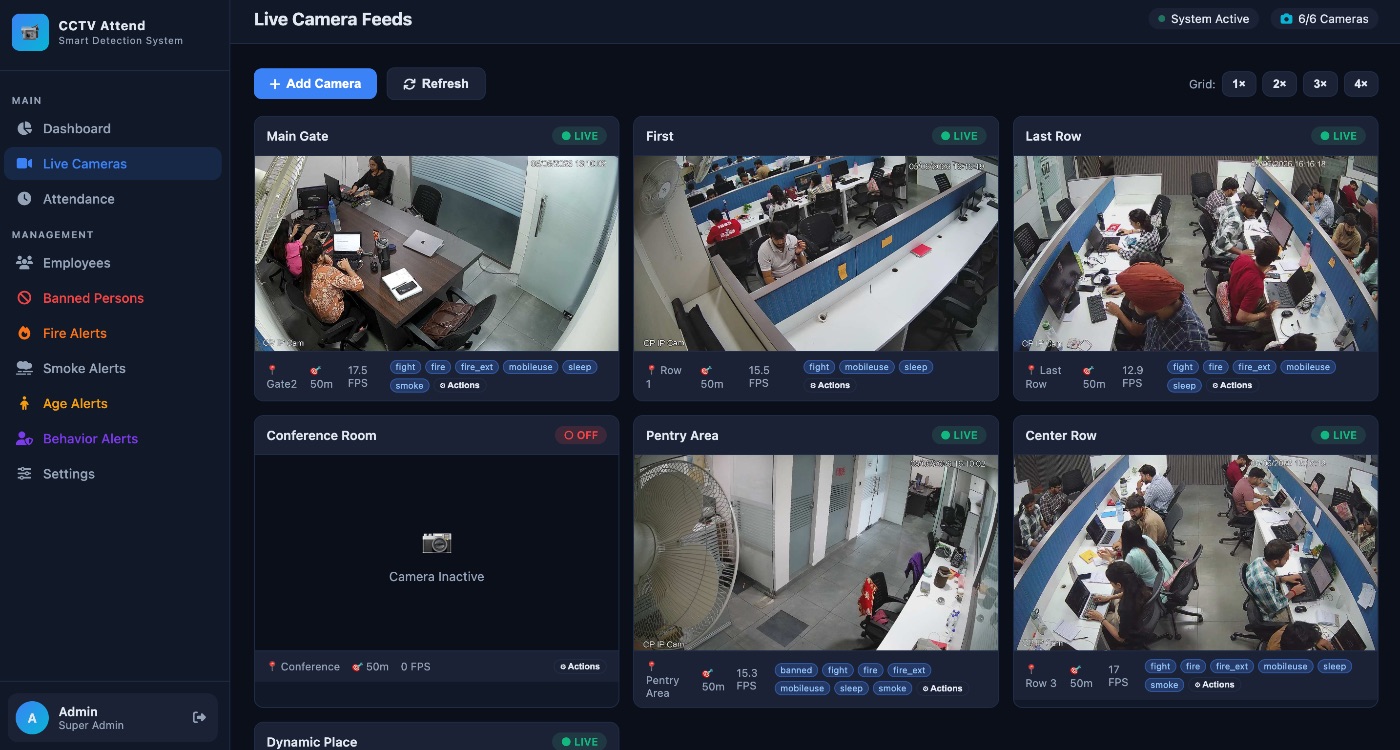Set grid layout to 2×
This screenshot has width=1400, height=750.
tap(1279, 84)
